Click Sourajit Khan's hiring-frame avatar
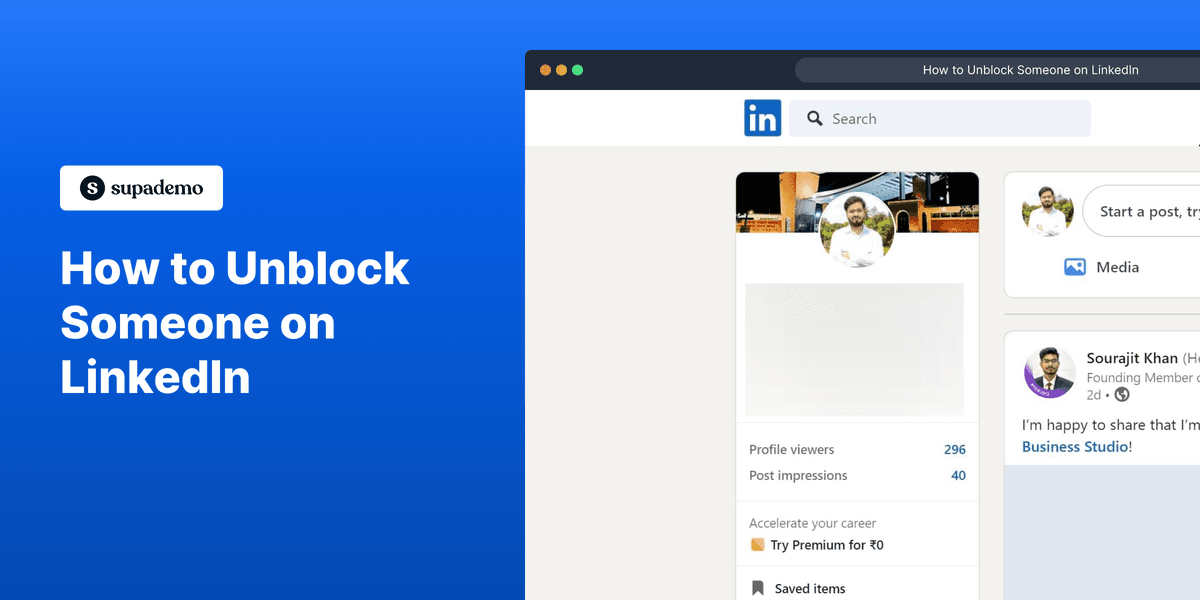The image size is (1200, 600). pos(1049,371)
